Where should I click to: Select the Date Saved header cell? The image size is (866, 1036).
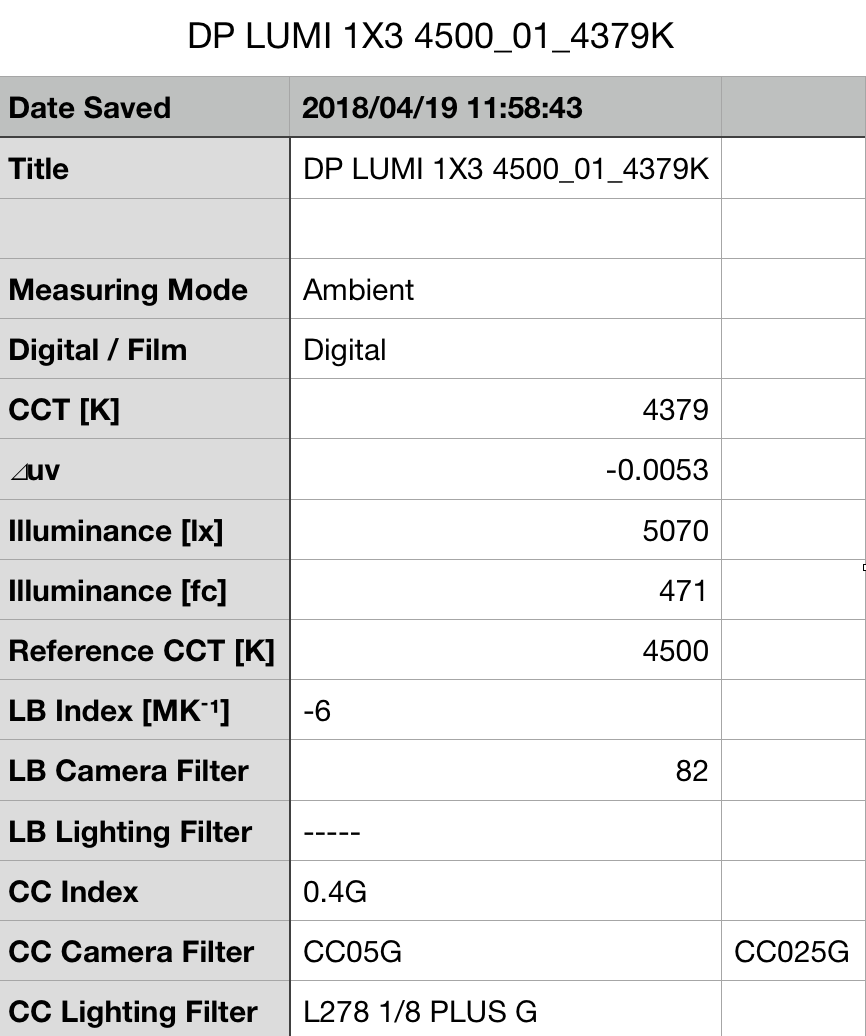[90, 108]
